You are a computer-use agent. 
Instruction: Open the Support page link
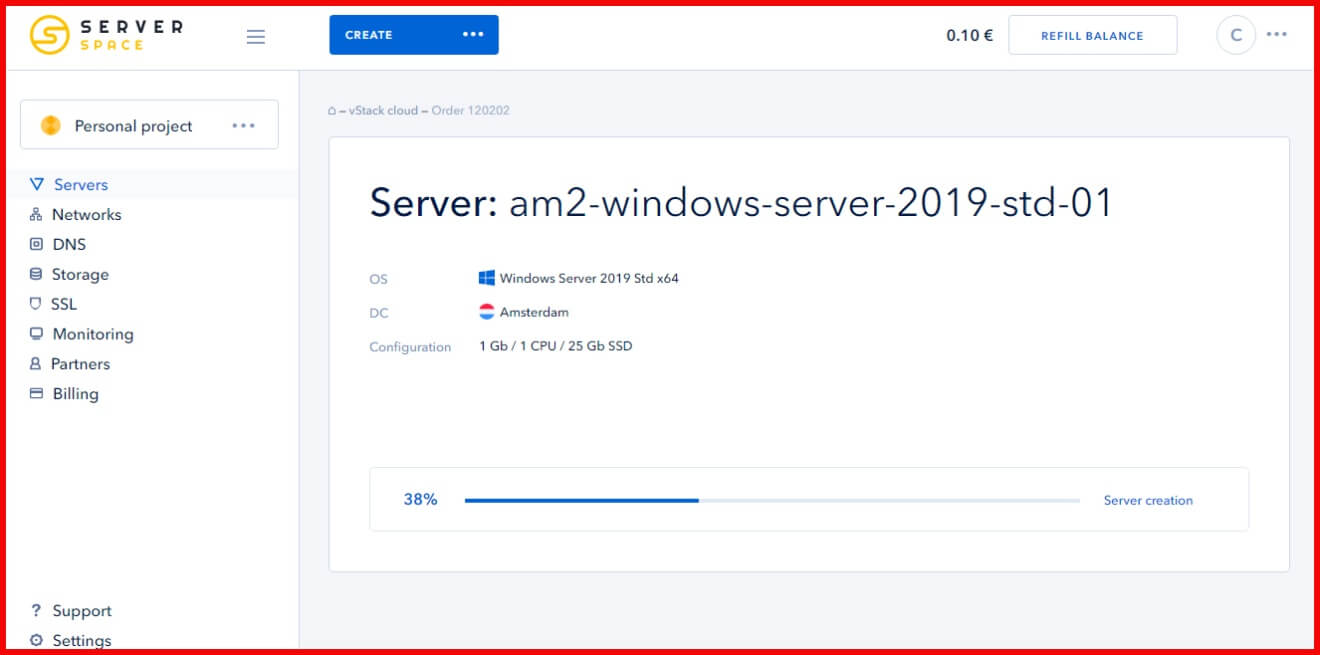pyautogui.click(x=82, y=611)
